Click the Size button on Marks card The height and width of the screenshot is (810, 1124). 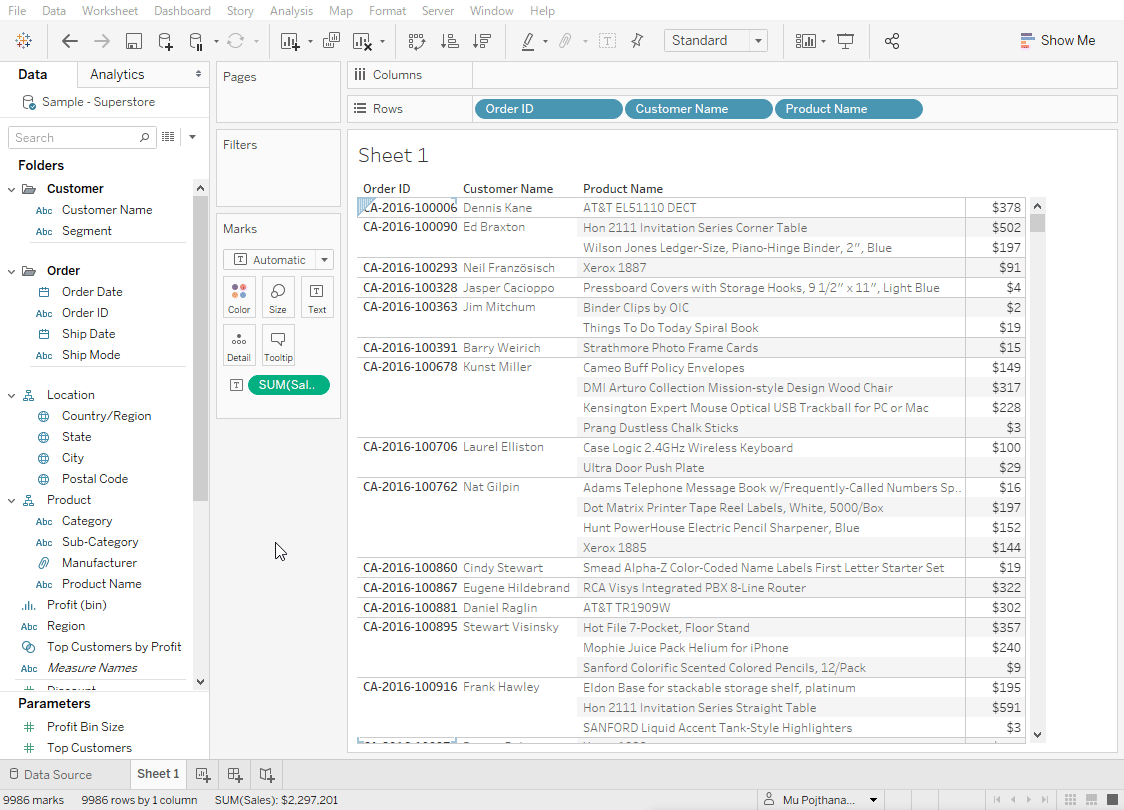click(x=277, y=297)
